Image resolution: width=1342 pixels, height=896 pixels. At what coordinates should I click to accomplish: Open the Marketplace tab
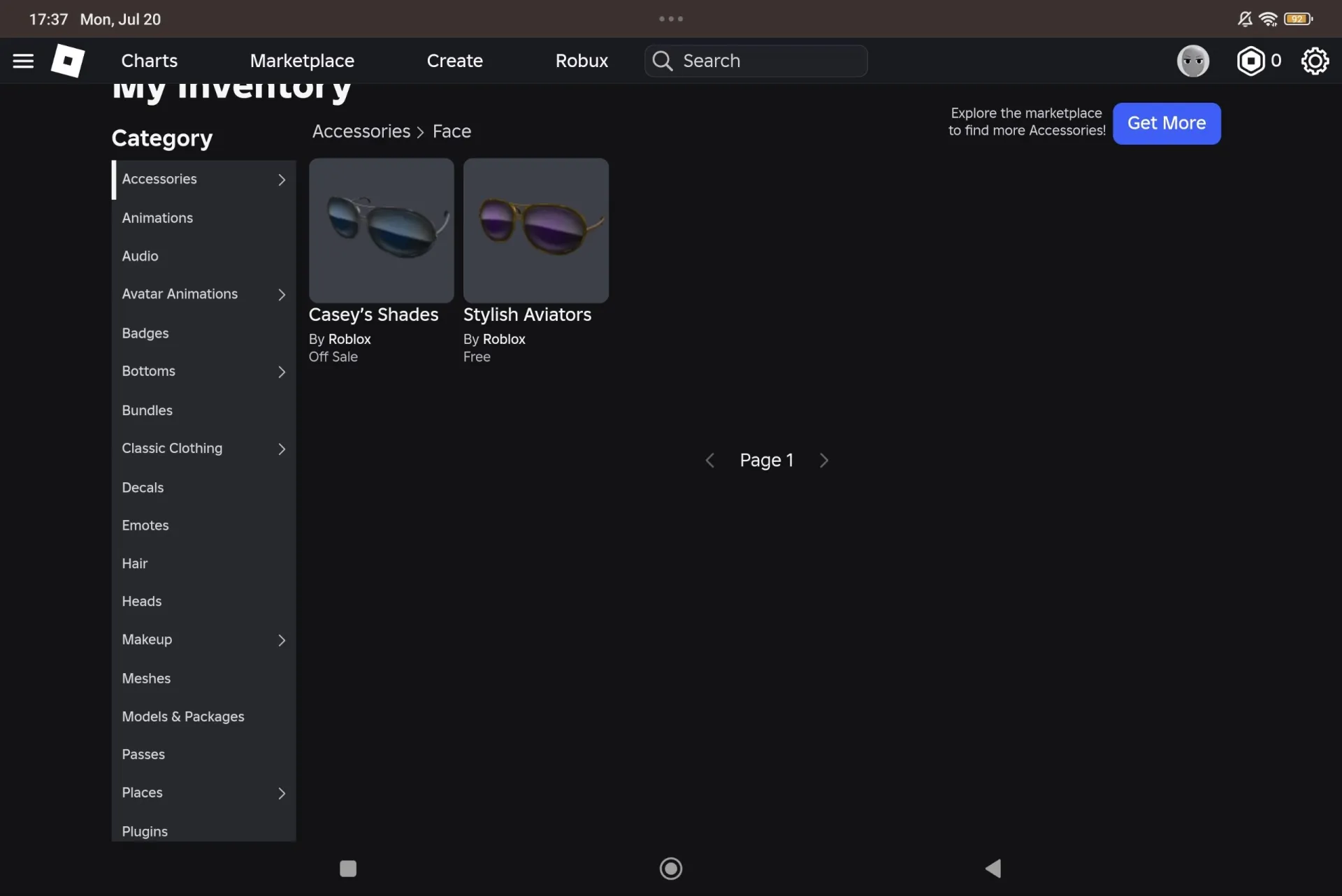tap(302, 61)
